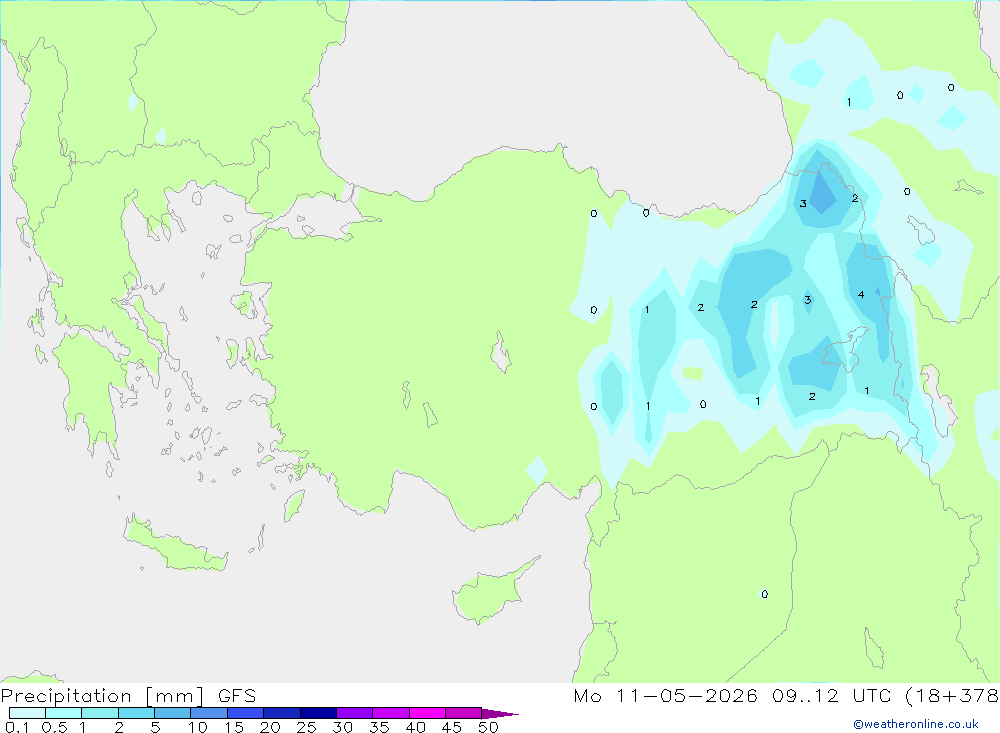Select the 0.1–0.5 mm lightest cyan legend swatch
1000x733 pixels.
point(27,713)
